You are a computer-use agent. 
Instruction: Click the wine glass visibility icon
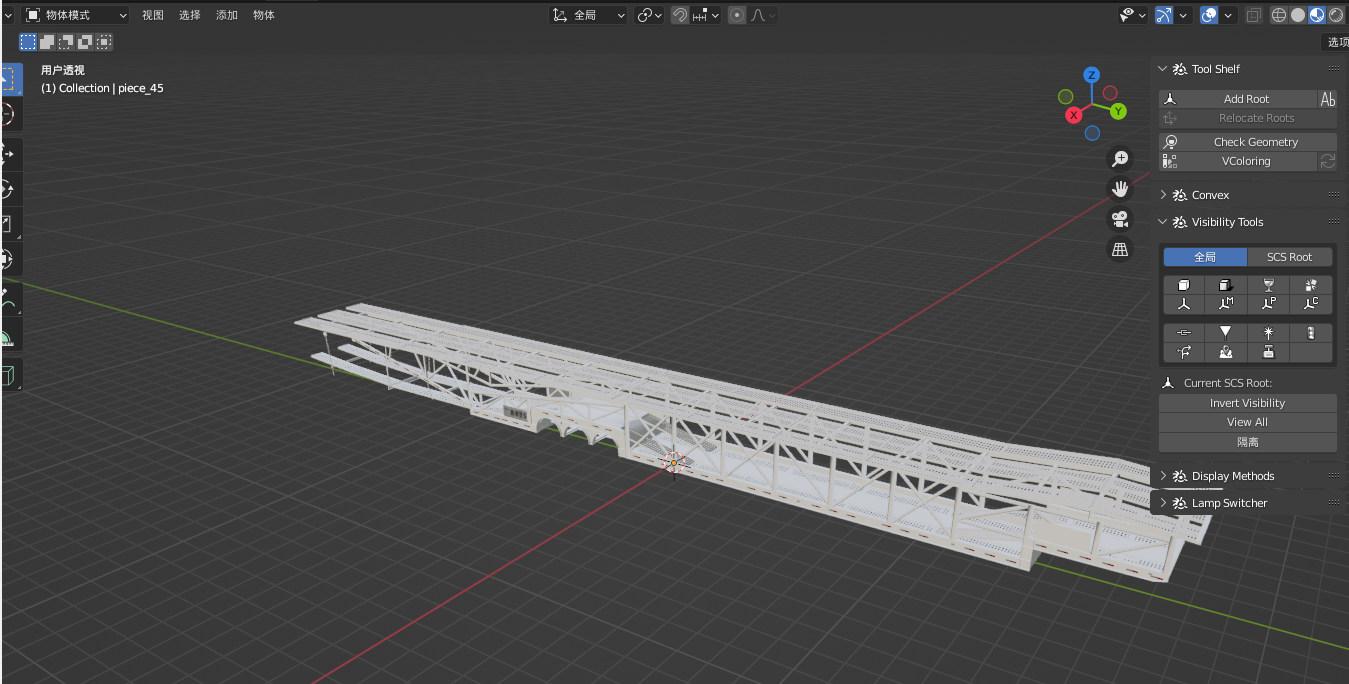pyautogui.click(x=1268, y=286)
